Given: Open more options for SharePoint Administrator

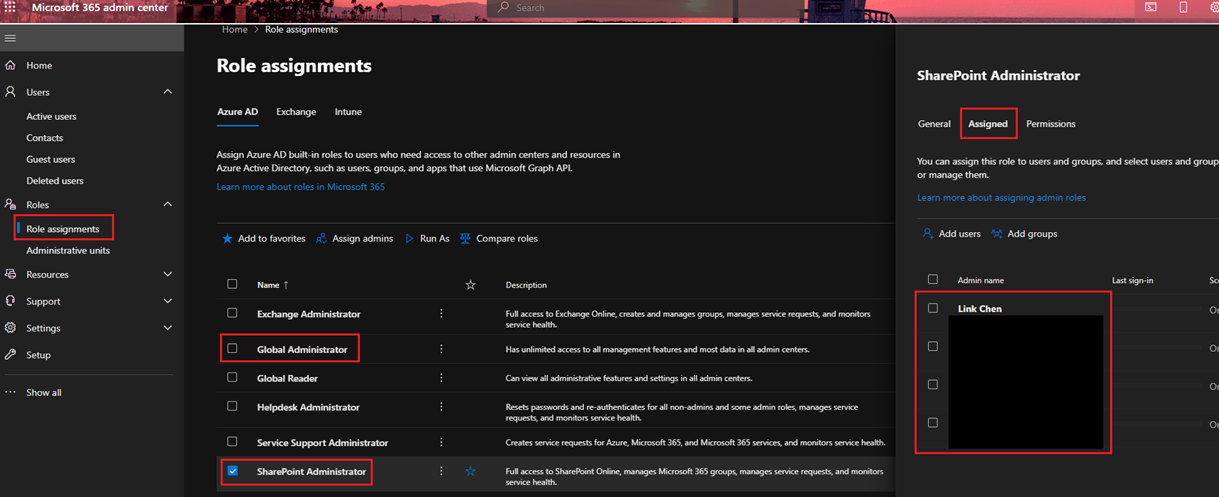Looking at the screenshot, I should click(441, 471).
